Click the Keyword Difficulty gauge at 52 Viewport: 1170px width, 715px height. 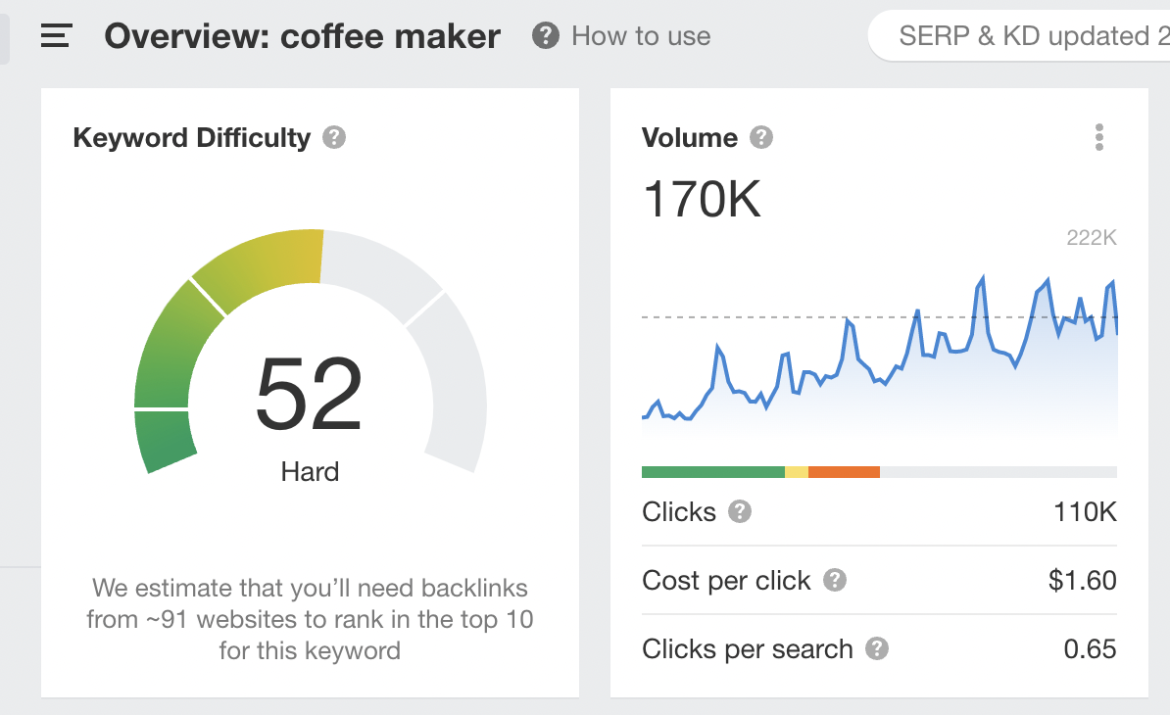310,390
